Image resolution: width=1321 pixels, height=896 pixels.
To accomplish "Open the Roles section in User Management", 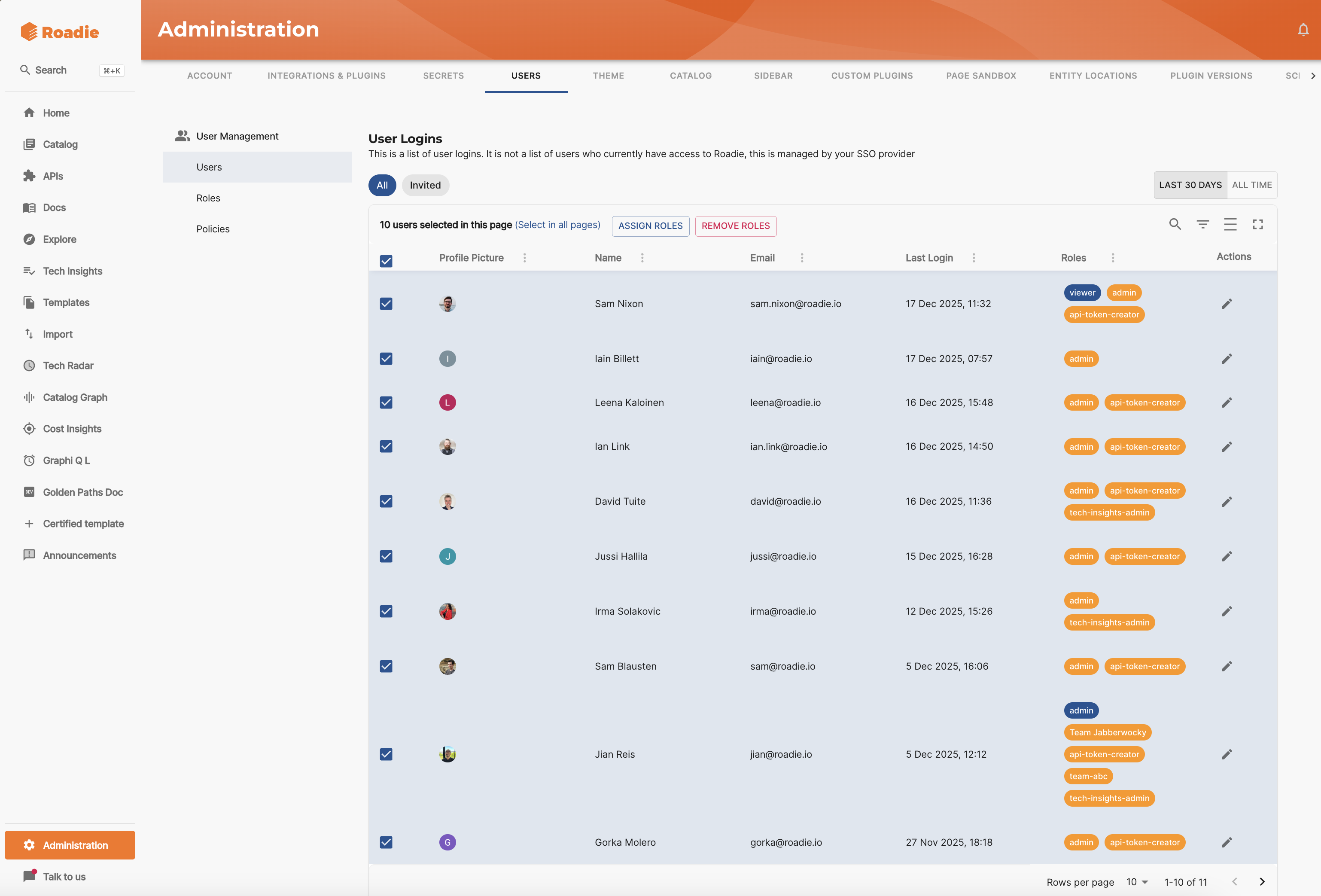I will coord(208,198).
